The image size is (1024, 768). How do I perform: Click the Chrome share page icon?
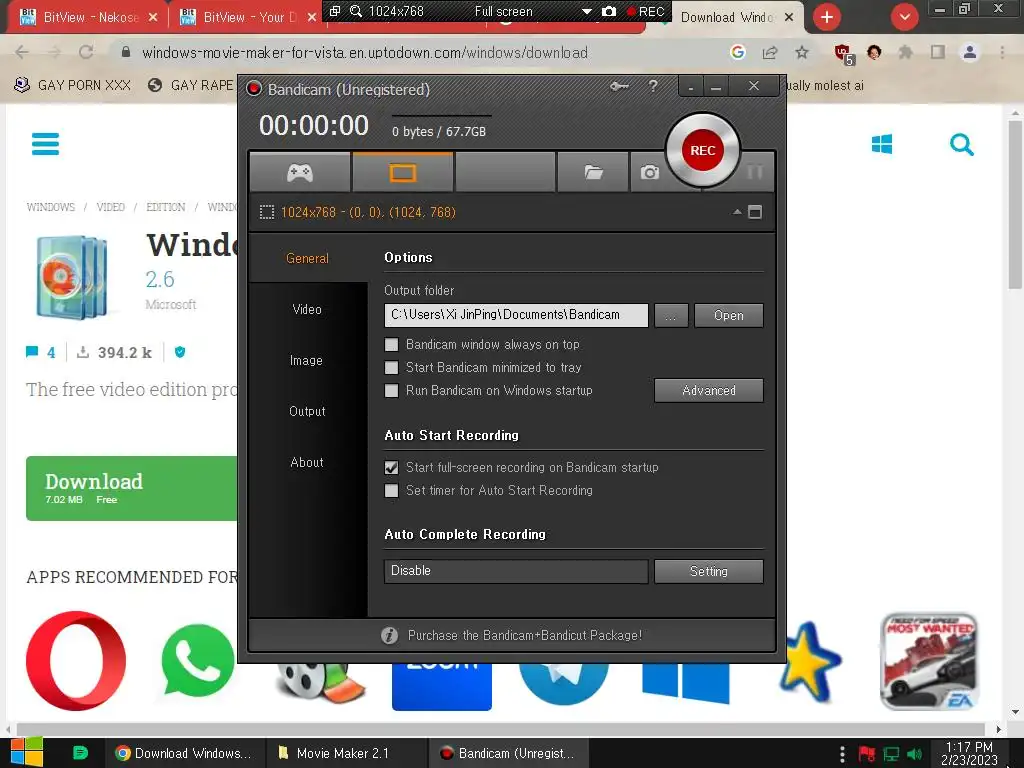(770, 52)
